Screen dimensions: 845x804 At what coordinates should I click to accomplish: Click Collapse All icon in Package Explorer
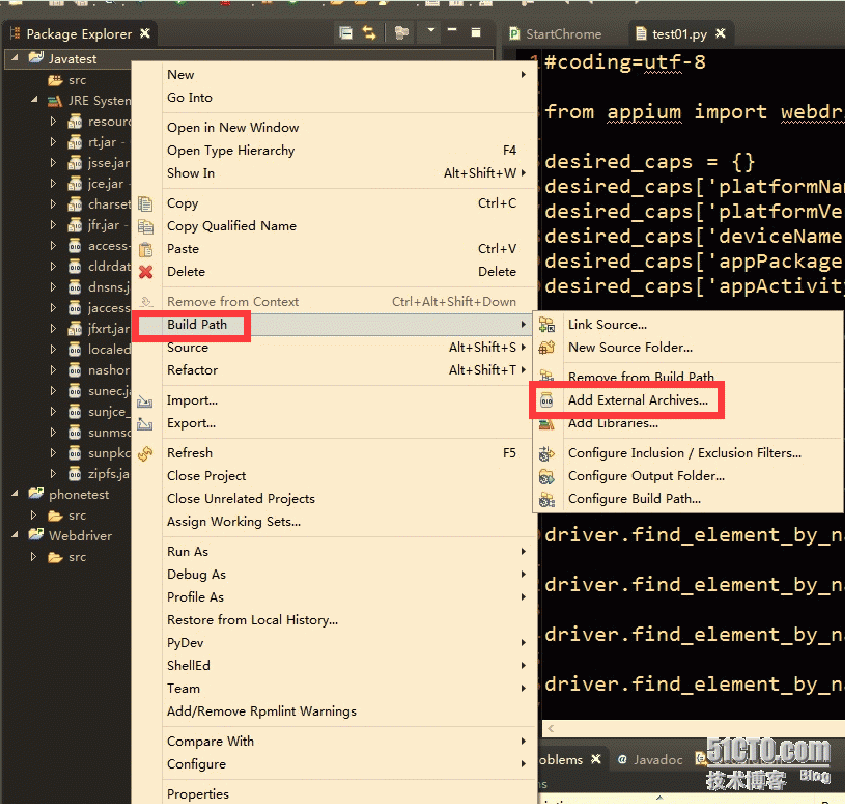tap(346, 33)
